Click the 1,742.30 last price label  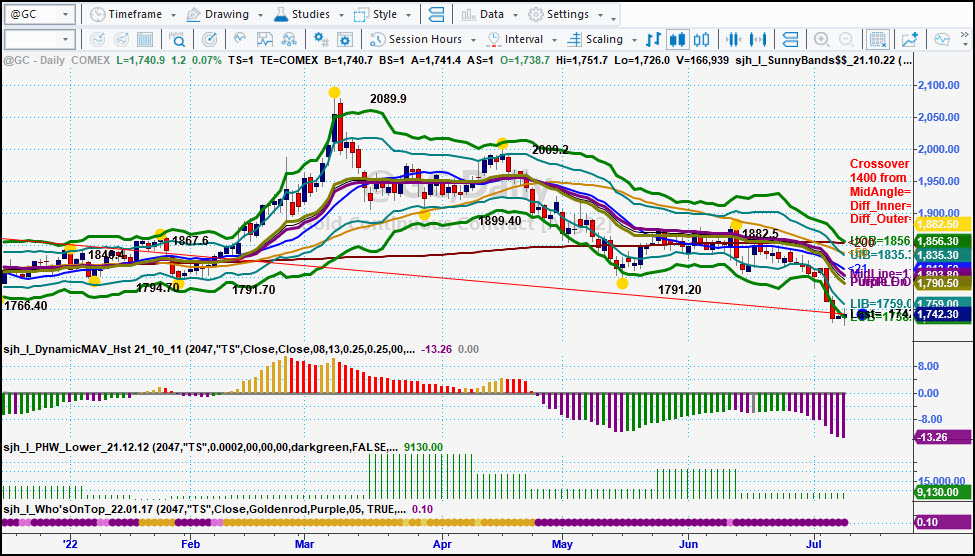[x=943, y=315]
